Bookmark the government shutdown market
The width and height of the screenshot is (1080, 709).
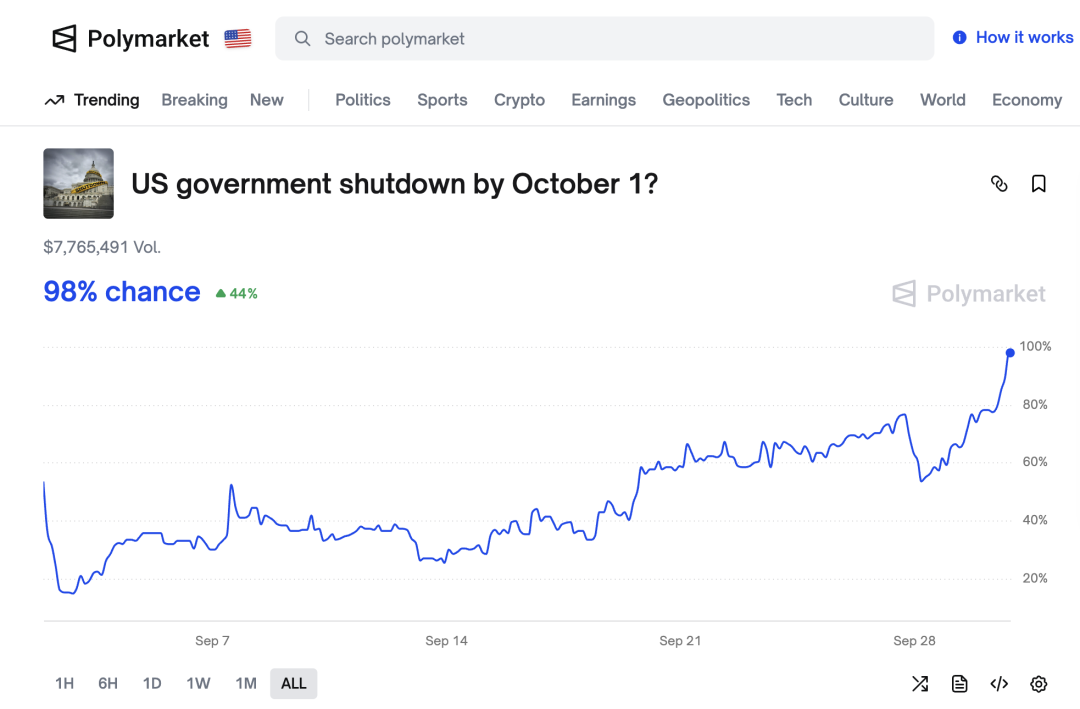coord(1039,184)
